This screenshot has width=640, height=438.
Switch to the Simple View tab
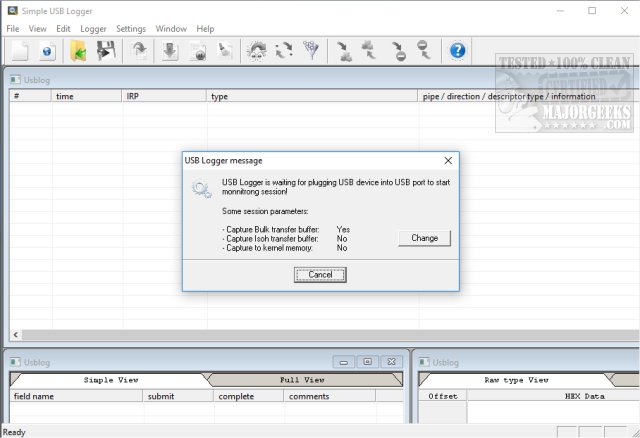point(111,380)
